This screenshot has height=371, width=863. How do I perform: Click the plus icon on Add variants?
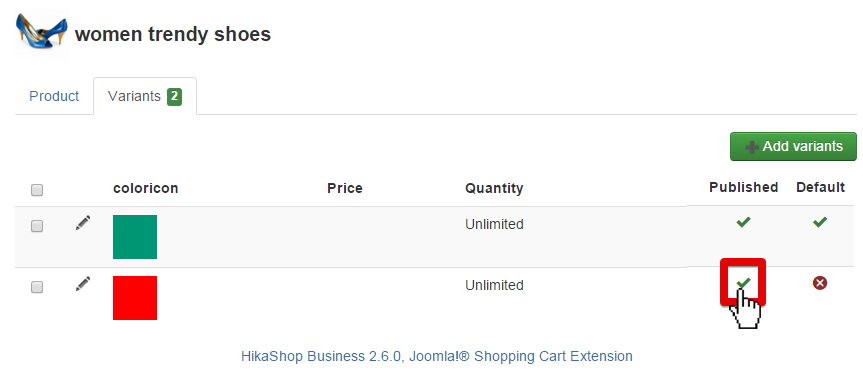pos(752,147)
